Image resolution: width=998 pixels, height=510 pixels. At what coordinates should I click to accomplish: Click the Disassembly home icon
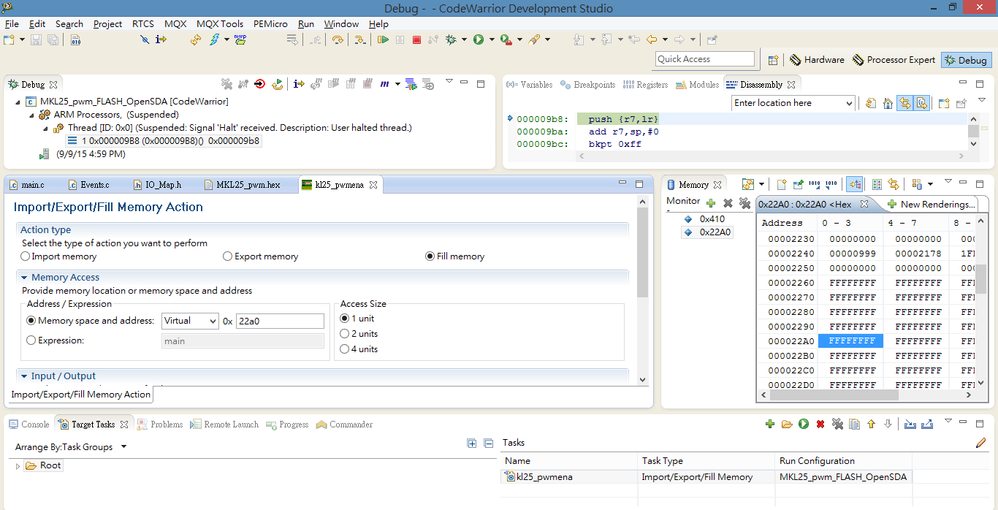[887, 103]
